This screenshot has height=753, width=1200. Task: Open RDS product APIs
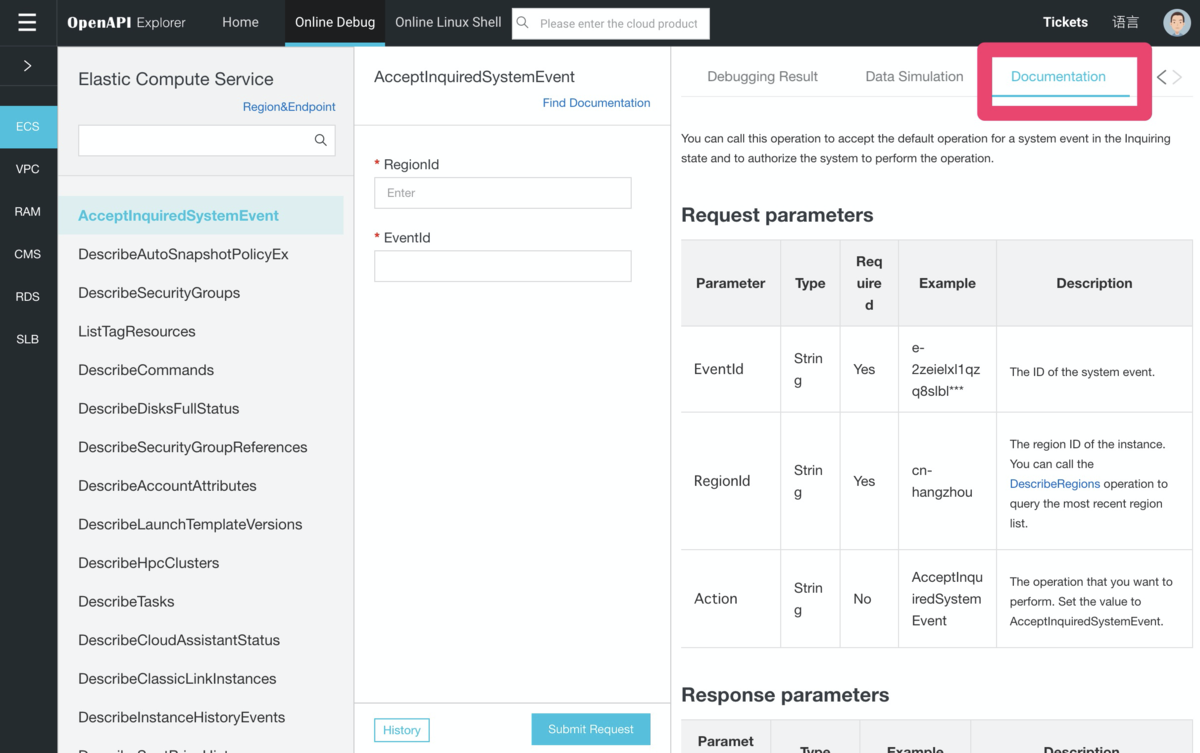click(27, 296)
